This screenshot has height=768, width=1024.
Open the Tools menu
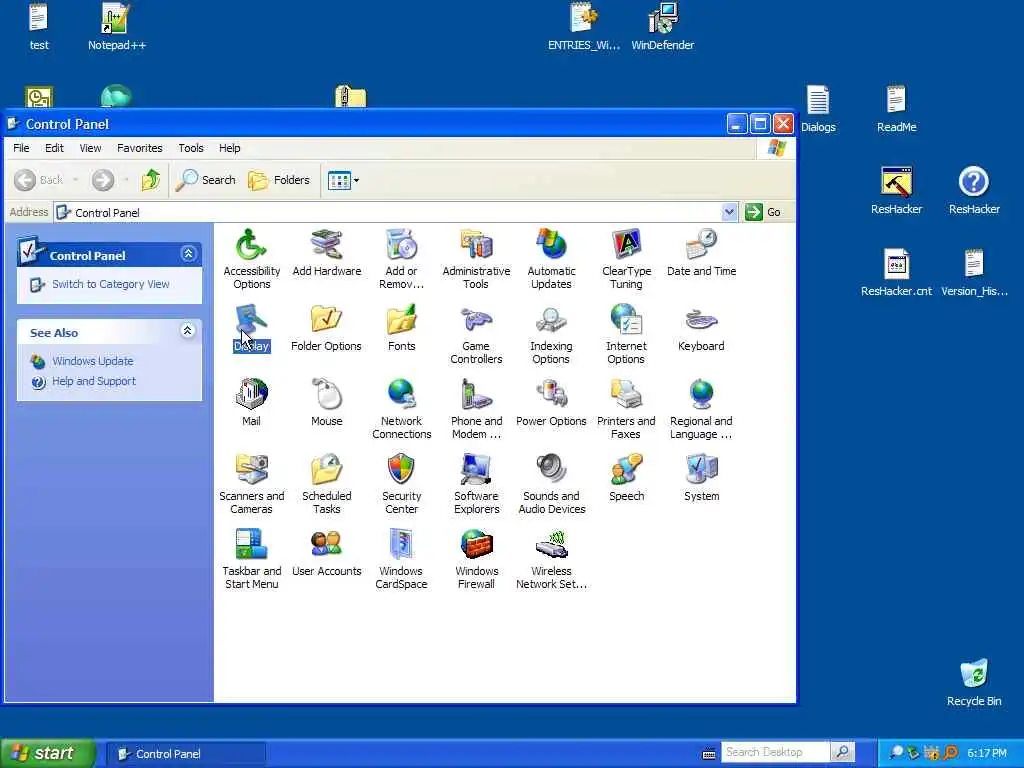(x=191, y=148)
